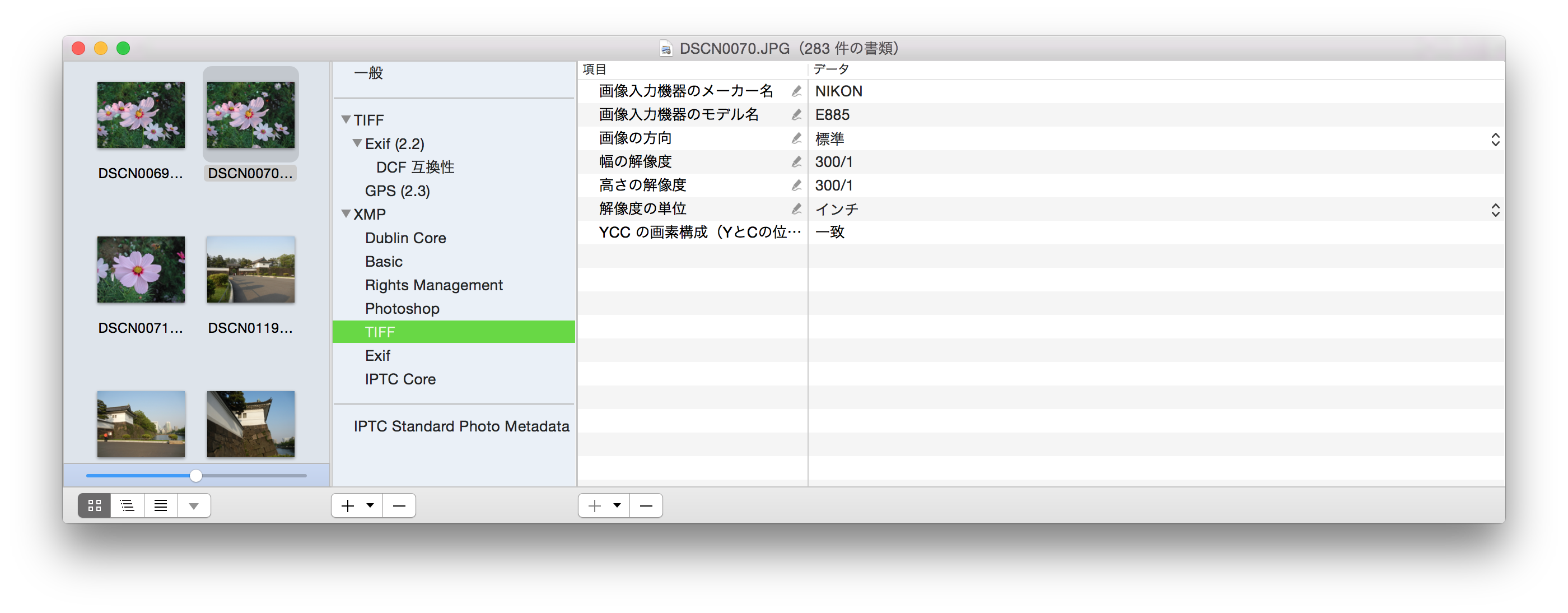Select the 一般 category
Viewport: 1568px width, 613px height.
[x=368, y=73]
